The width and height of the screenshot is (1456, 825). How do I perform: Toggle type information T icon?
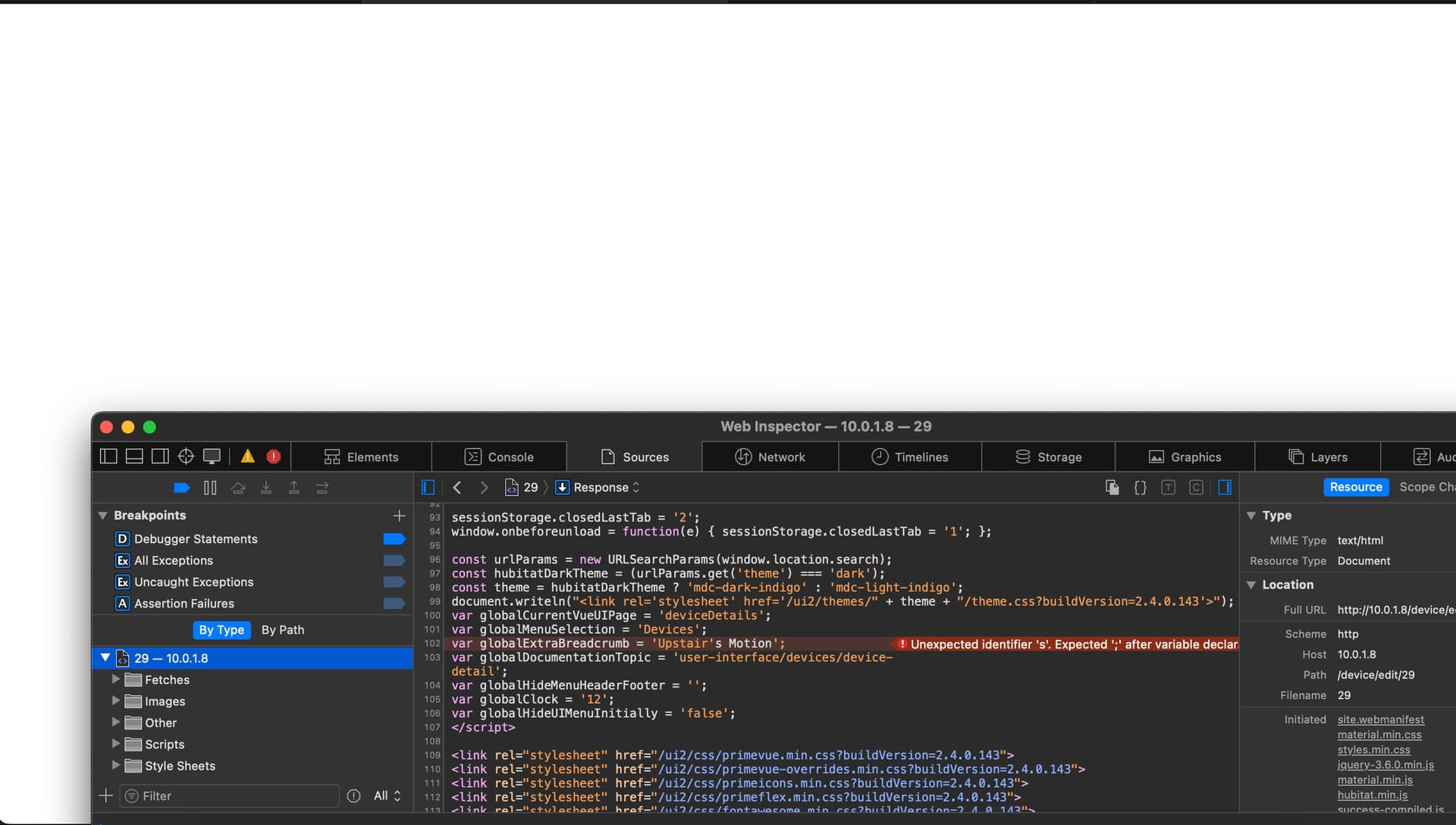pos(1169,488)
